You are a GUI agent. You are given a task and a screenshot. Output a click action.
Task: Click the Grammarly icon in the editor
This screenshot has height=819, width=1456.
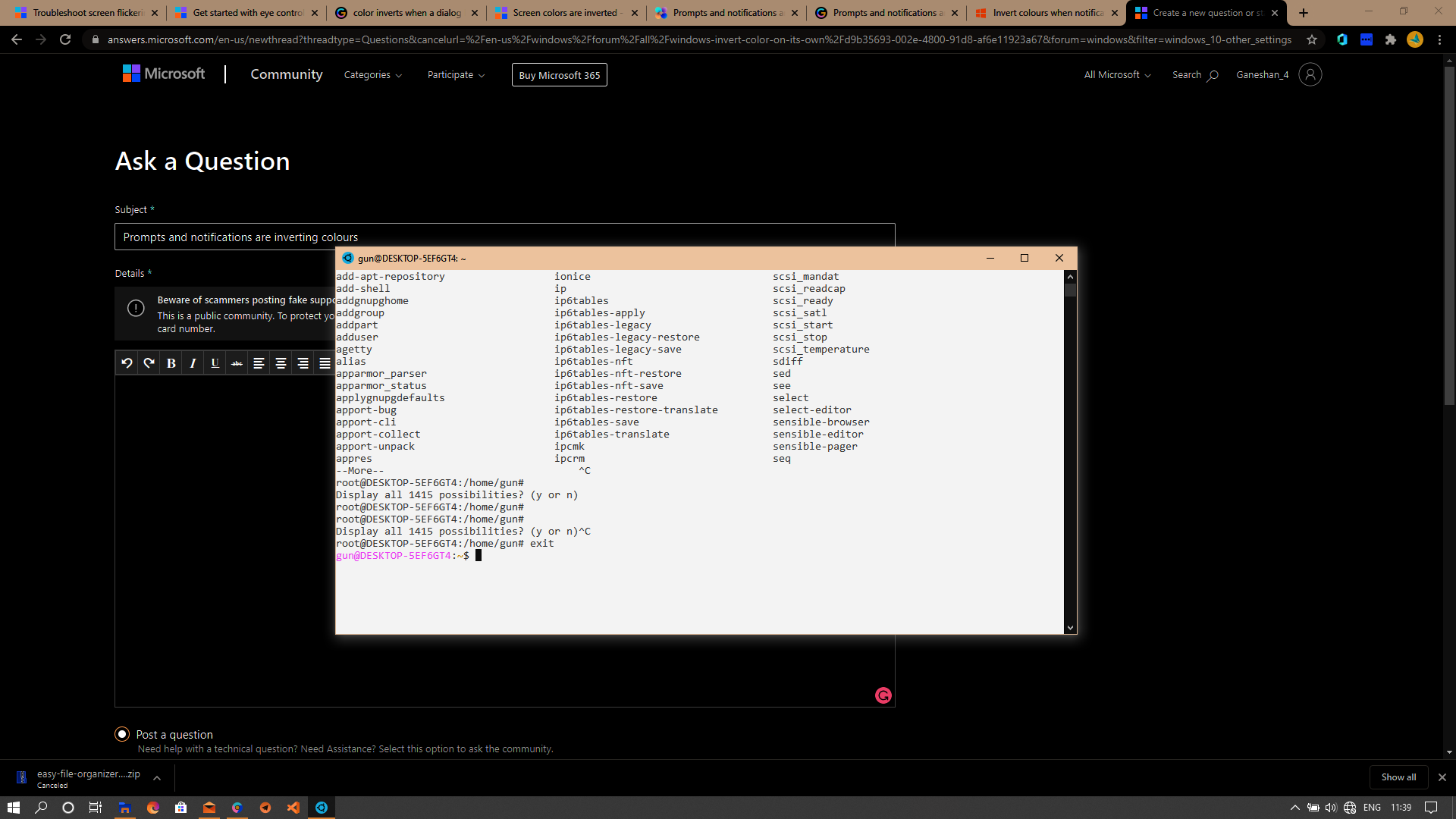point(883,695)
